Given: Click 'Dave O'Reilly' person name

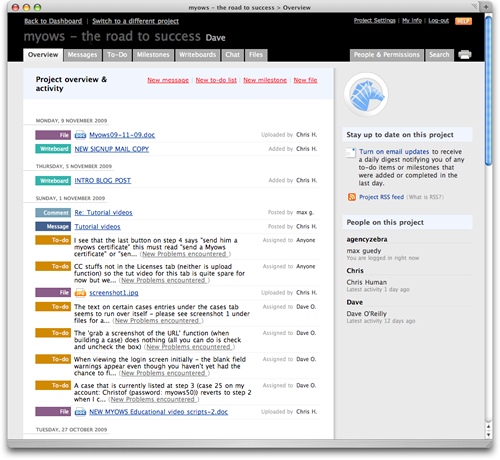Looking at the screenshot, I should click(367, 314).
